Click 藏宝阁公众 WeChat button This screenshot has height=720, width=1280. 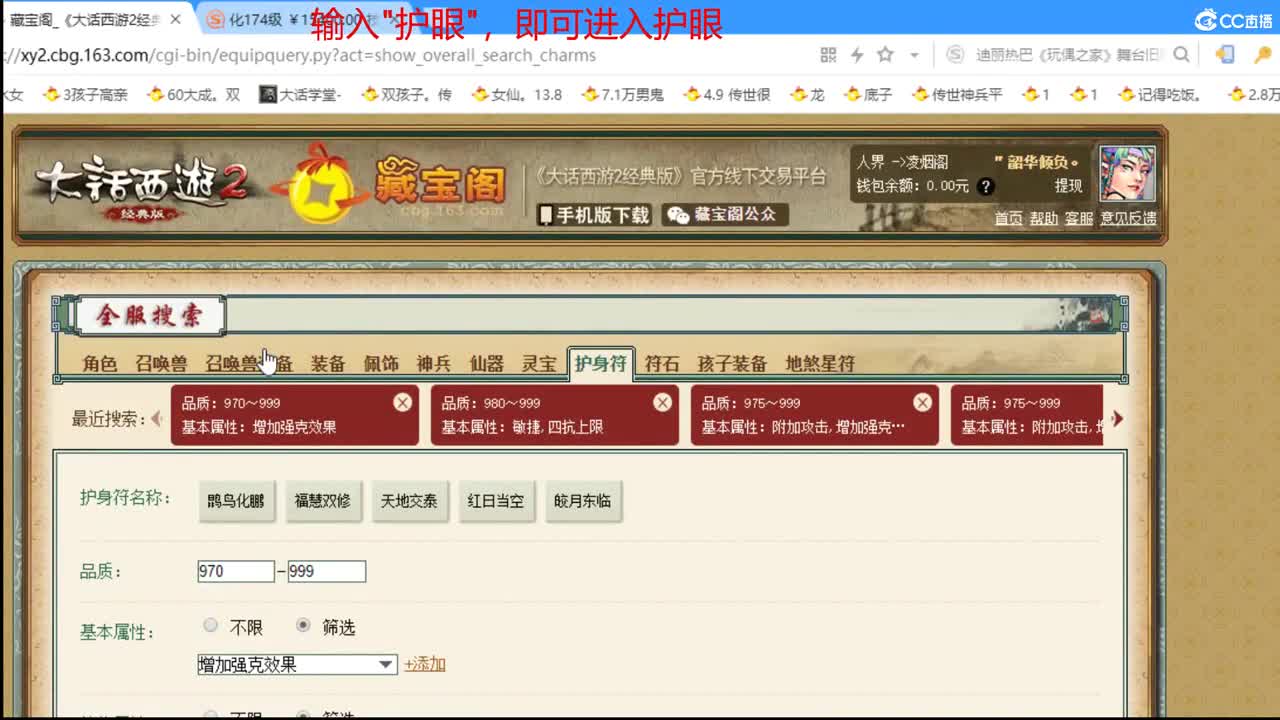725,215
